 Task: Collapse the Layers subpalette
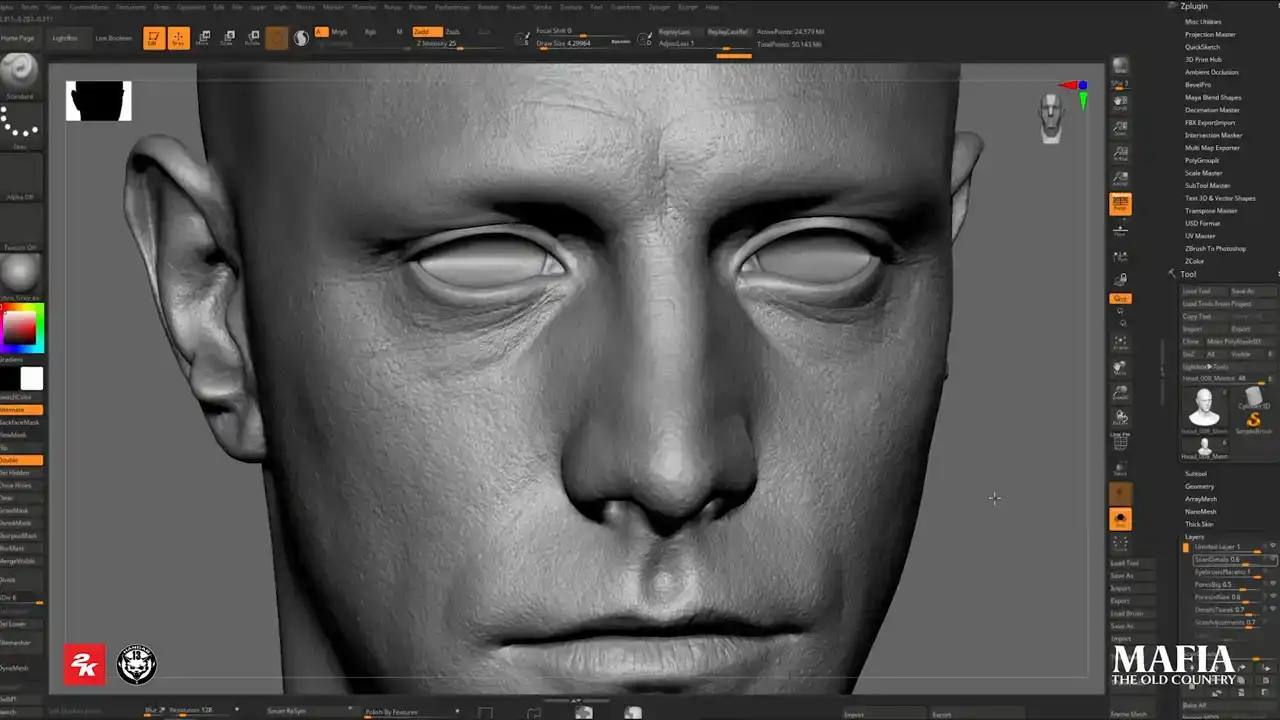click(x=1194, y=537)
